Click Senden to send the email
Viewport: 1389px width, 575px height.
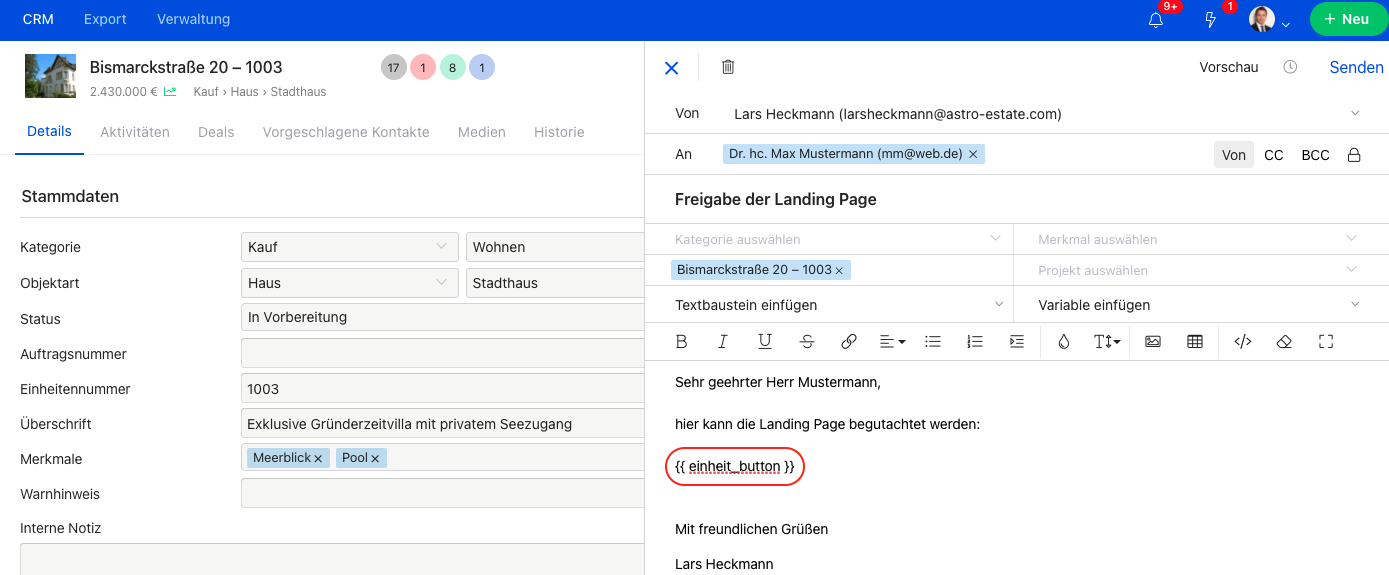(1356, 67)
